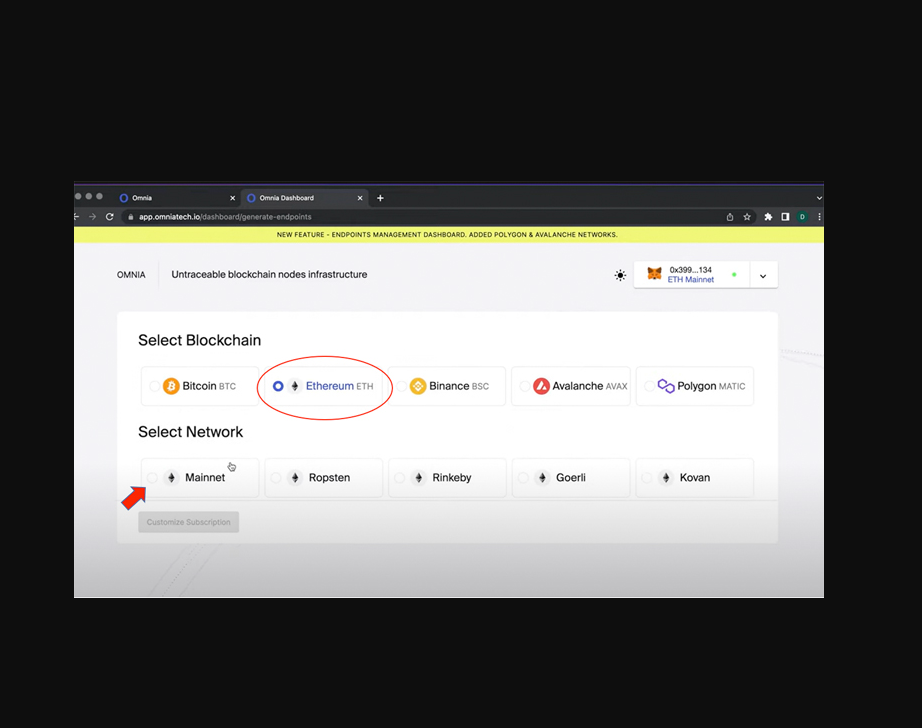922x728 pixels.
Task: Click the padlock site info icon
Action: coord(131,217)
